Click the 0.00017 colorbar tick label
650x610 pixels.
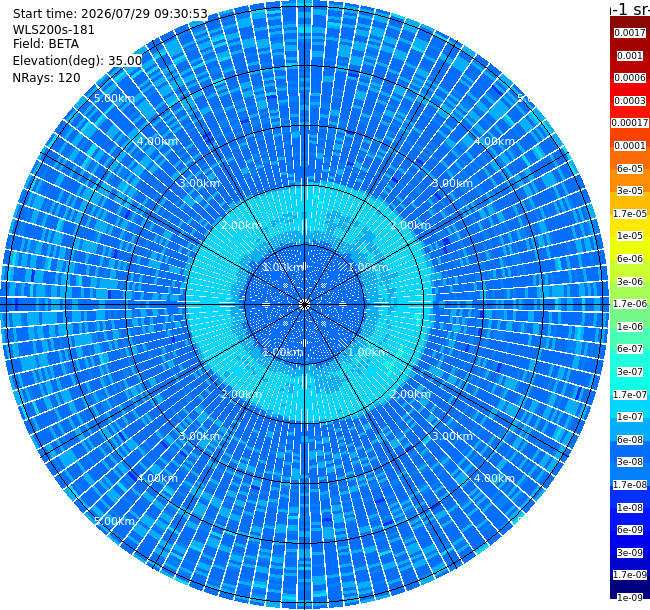coord(630,123)
